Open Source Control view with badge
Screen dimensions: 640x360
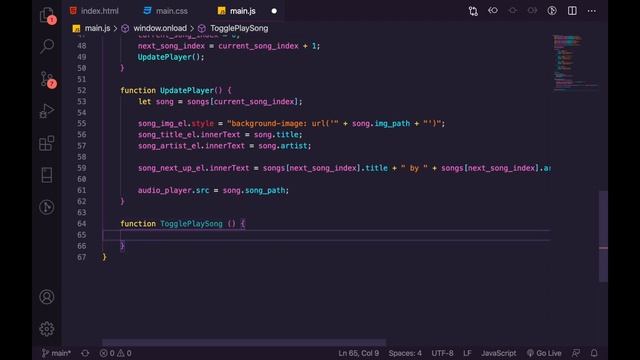click(47, 79)
